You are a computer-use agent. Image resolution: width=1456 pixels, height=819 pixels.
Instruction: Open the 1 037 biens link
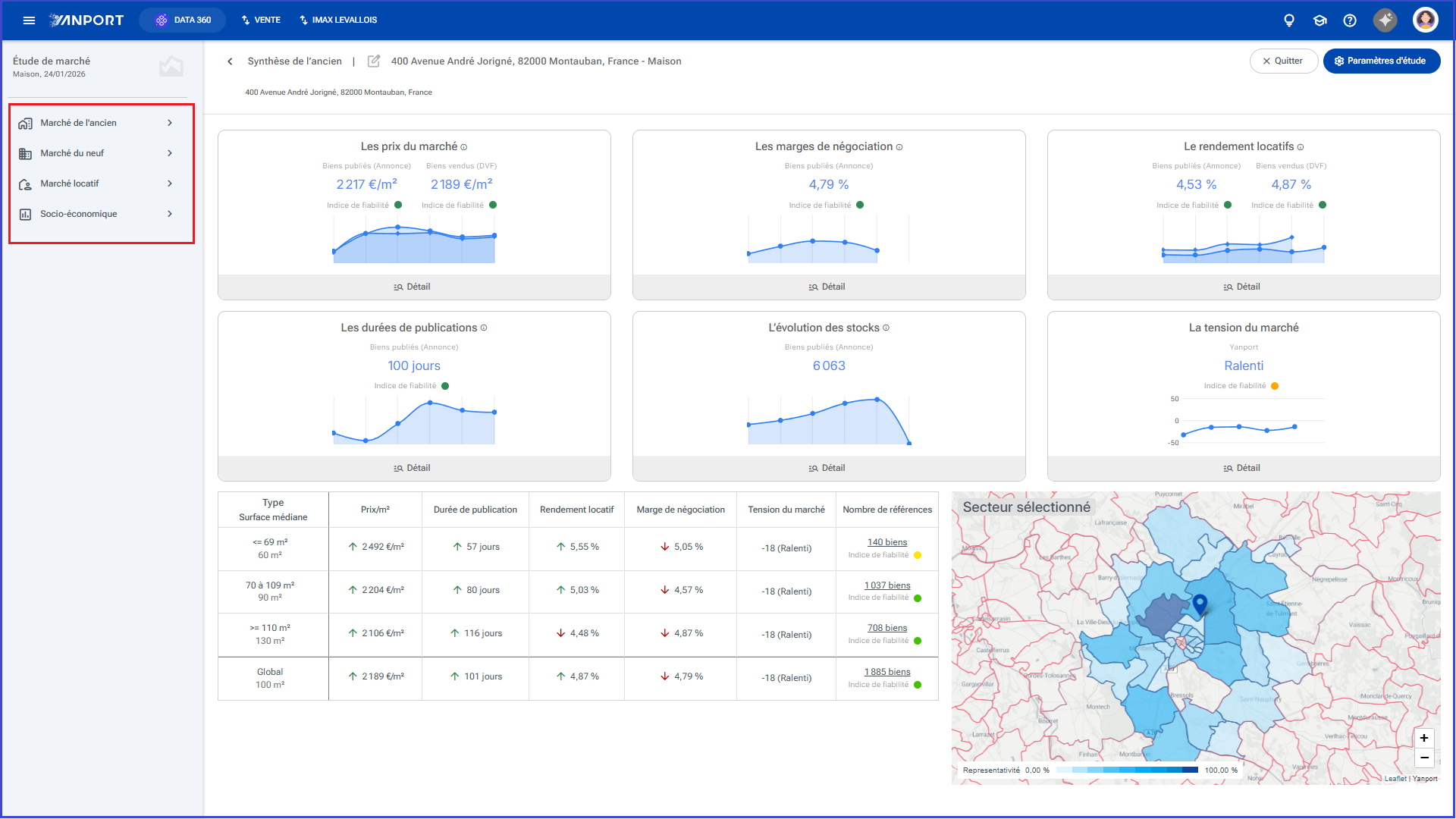tap(887, 585)
